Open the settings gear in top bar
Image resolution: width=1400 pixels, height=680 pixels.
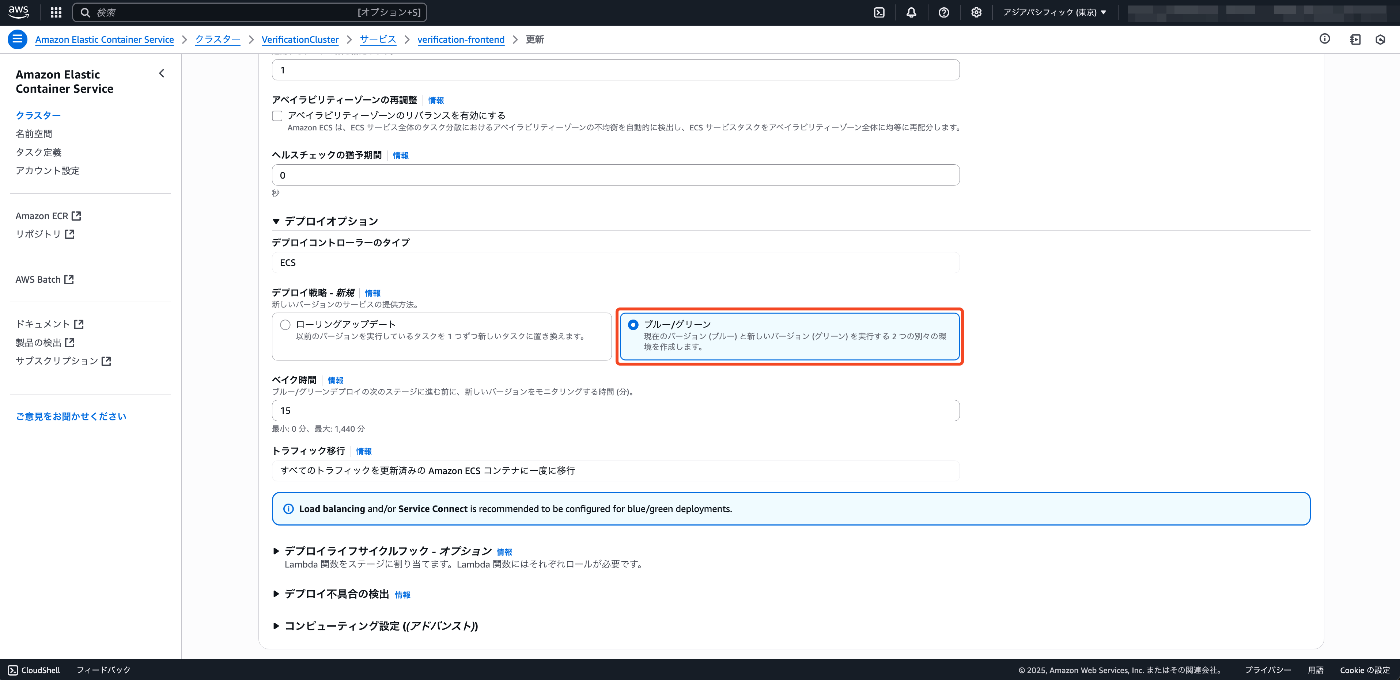(x=976, y=12)
